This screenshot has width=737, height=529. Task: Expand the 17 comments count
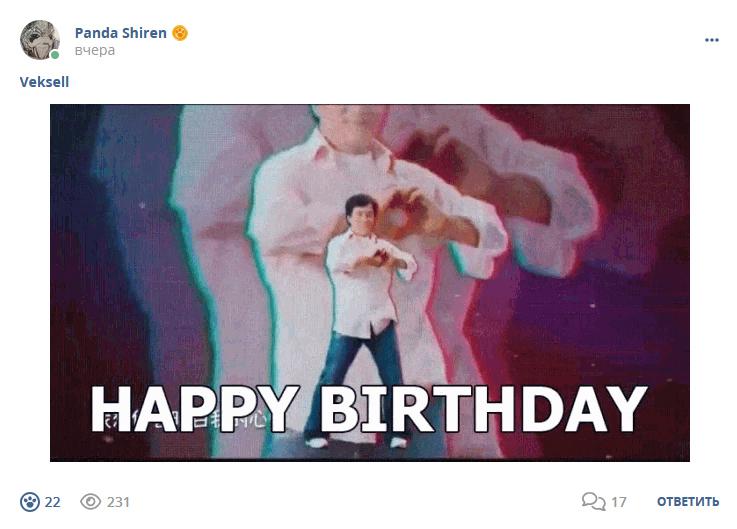pyautogui.click(x=619, y=502)
